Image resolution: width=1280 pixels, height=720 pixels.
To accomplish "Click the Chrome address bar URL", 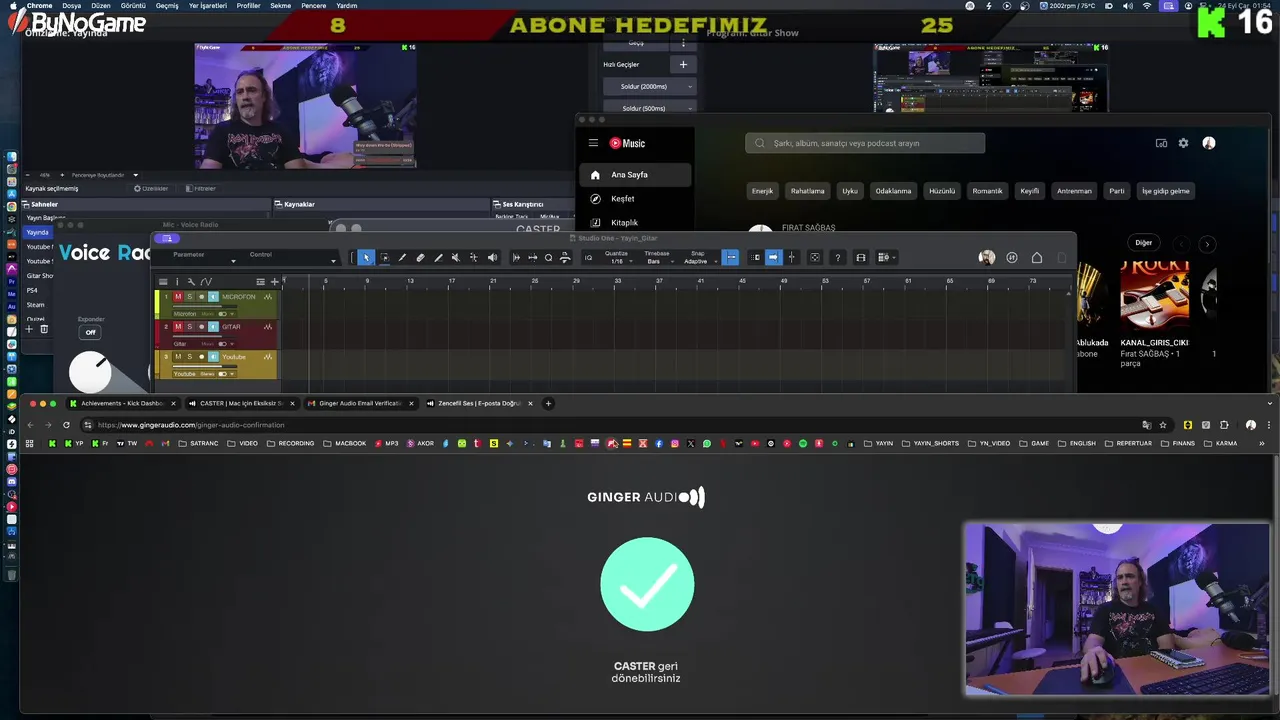I will pos(191,425).
